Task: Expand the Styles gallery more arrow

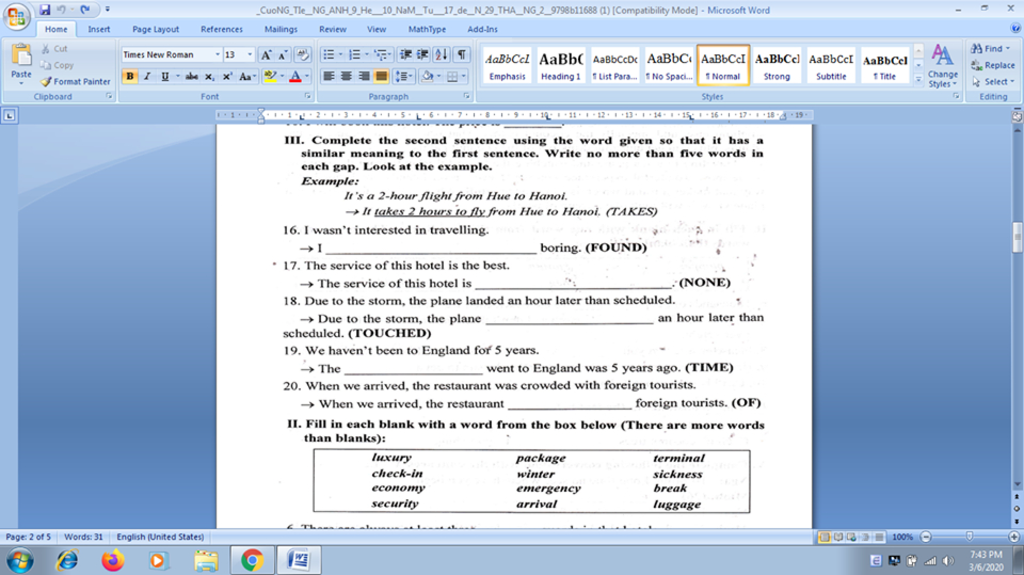Action: (918, 81)
